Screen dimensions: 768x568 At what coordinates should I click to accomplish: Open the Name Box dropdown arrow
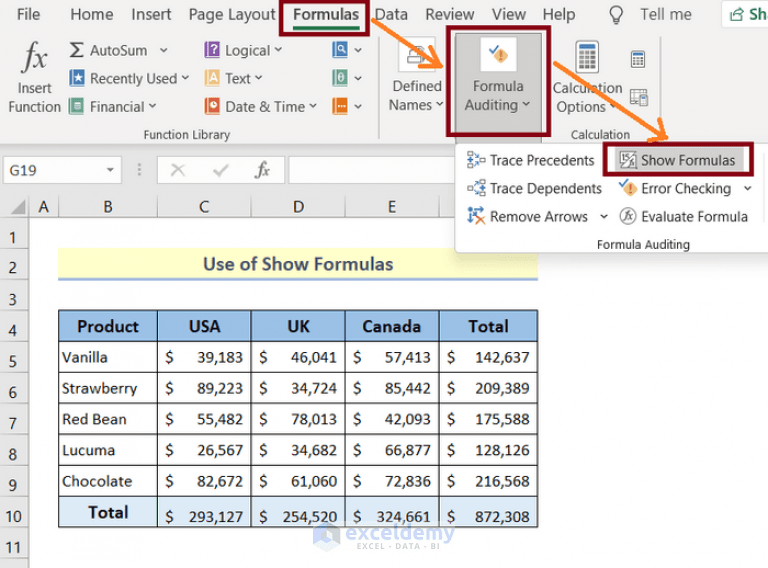point(110,170)
